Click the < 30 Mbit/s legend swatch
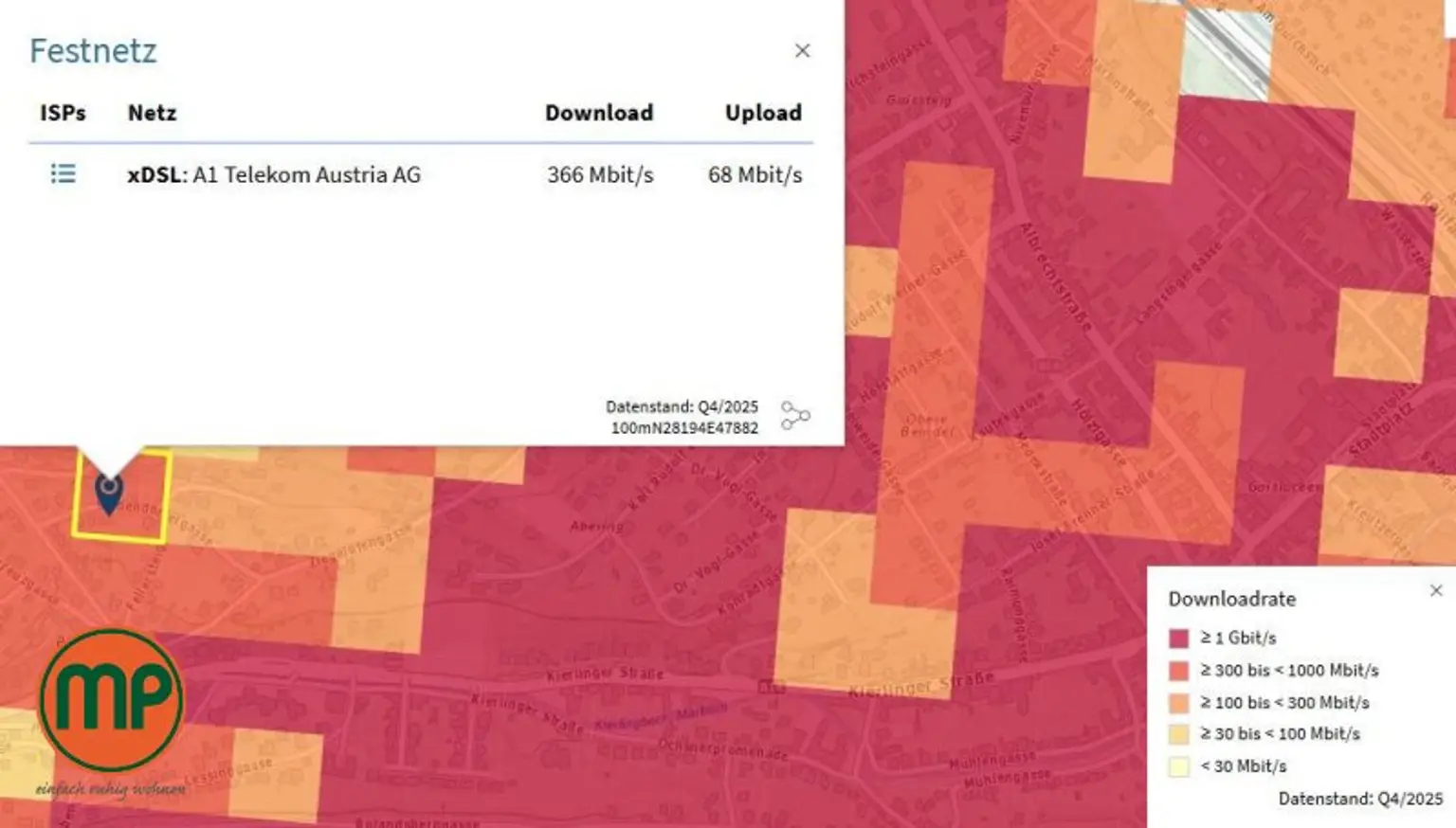Screen dimensions: 1456x828 click(1178, 766)
